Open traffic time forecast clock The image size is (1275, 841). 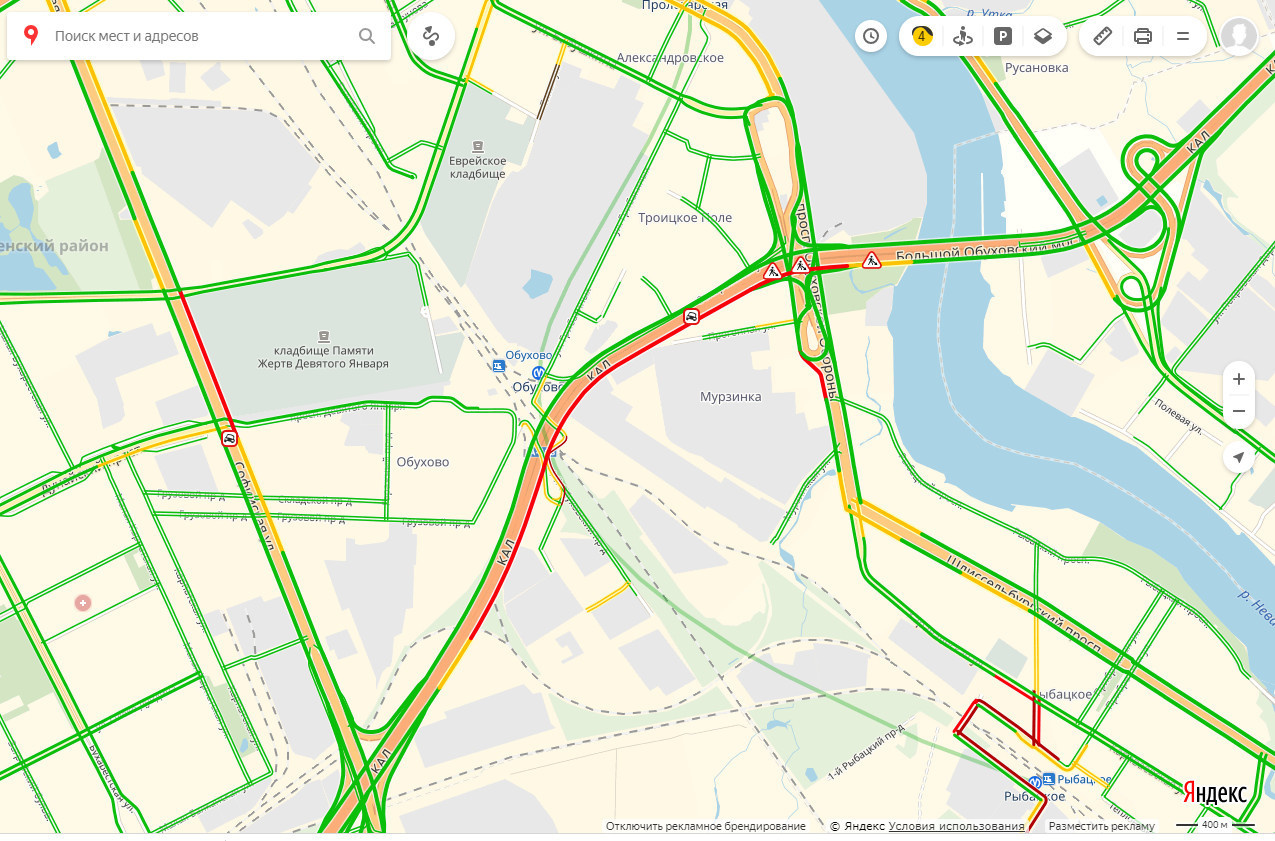pyautogui.click(x=871, y=37)
